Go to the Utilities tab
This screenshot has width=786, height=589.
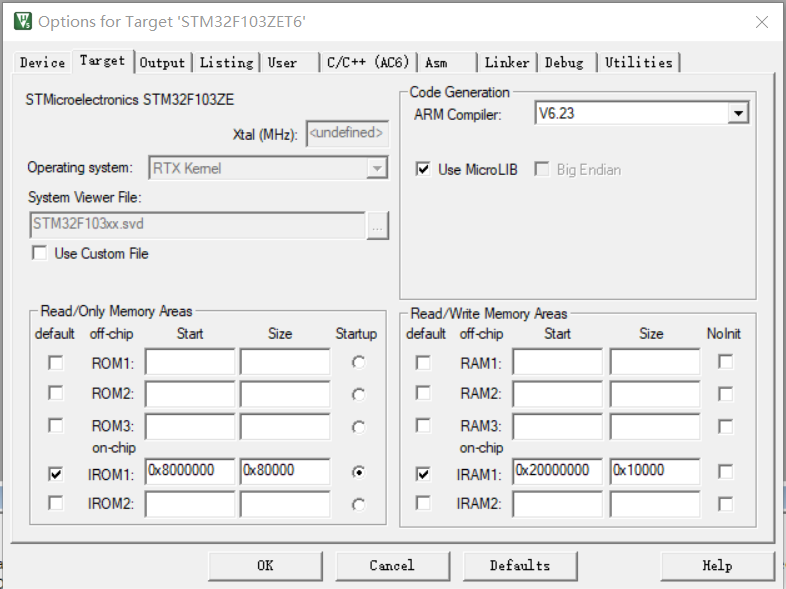point(639,63)
